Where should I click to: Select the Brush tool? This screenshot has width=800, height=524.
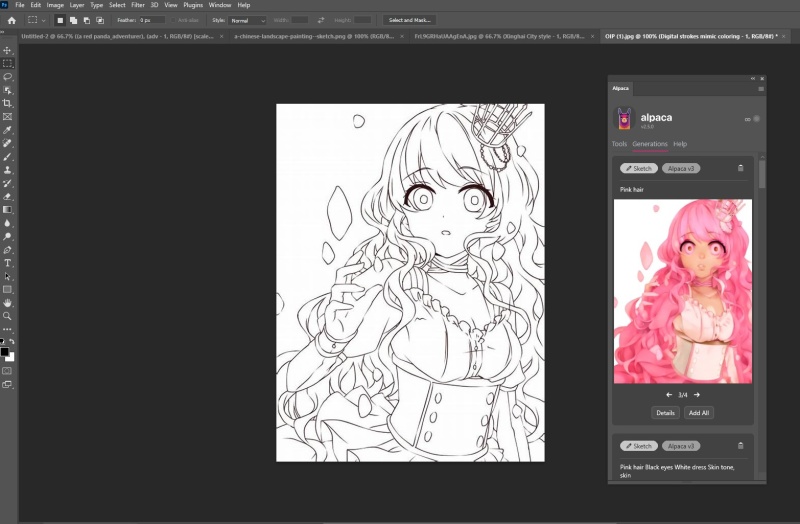(7, 157)
